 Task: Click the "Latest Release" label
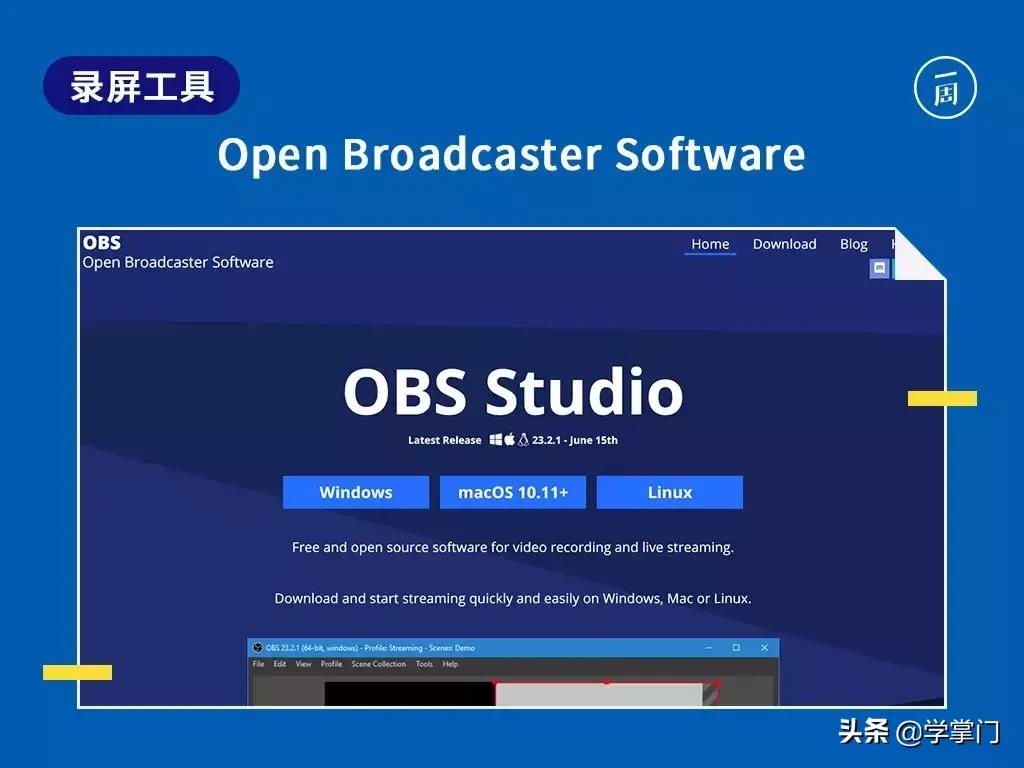pyautogui.click(x=445, y=440)
